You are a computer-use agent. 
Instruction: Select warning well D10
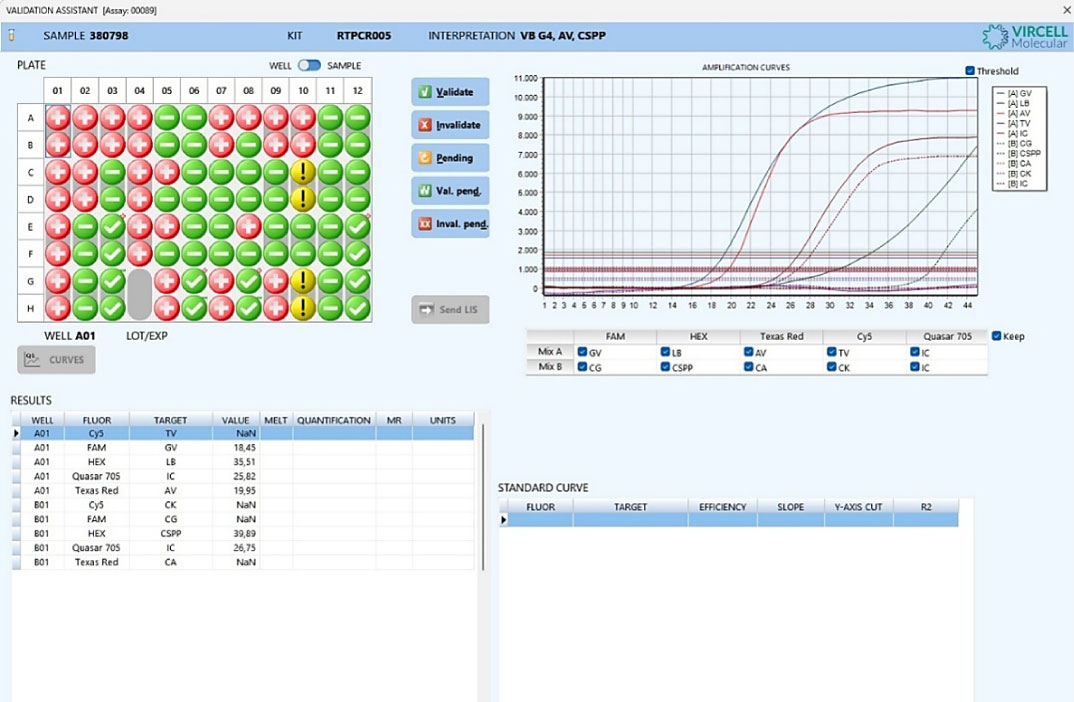(x=303, y=199)
